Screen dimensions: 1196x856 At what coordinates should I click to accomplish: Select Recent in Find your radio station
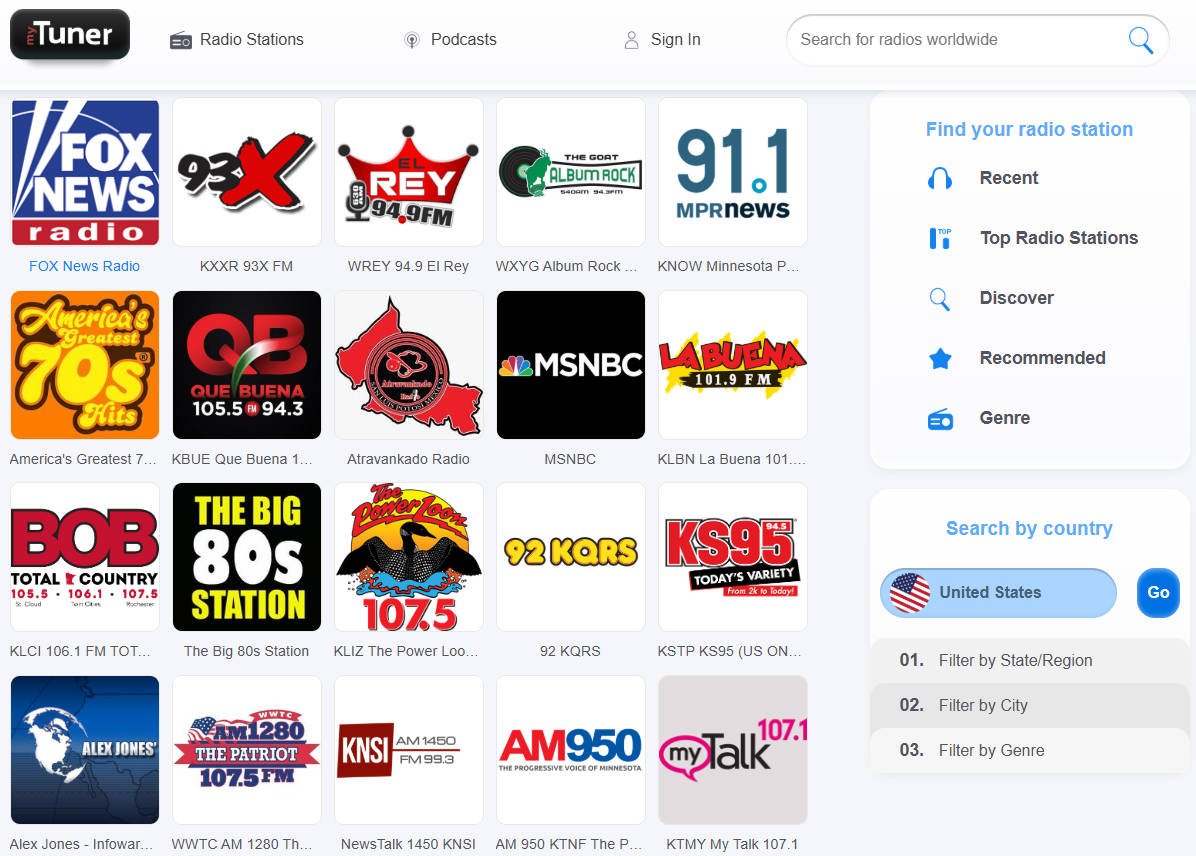click(1008, 178)
